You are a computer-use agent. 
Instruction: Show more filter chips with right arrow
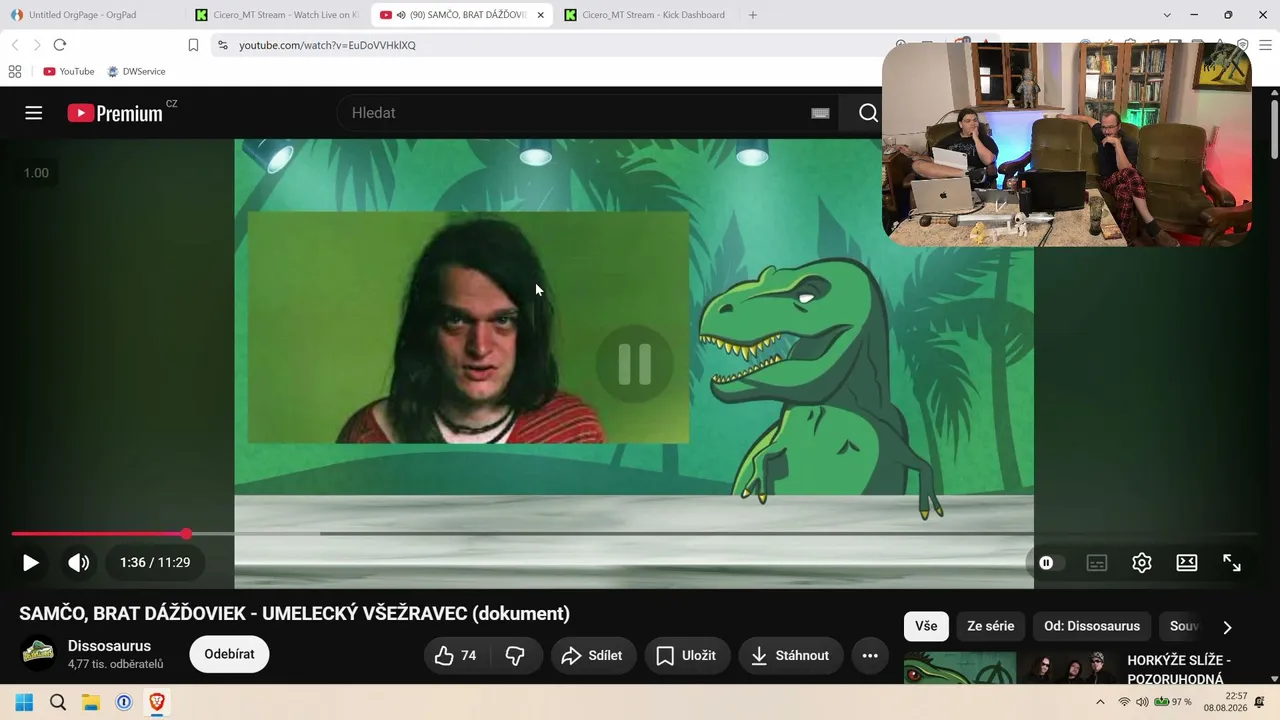(1227, 627)
